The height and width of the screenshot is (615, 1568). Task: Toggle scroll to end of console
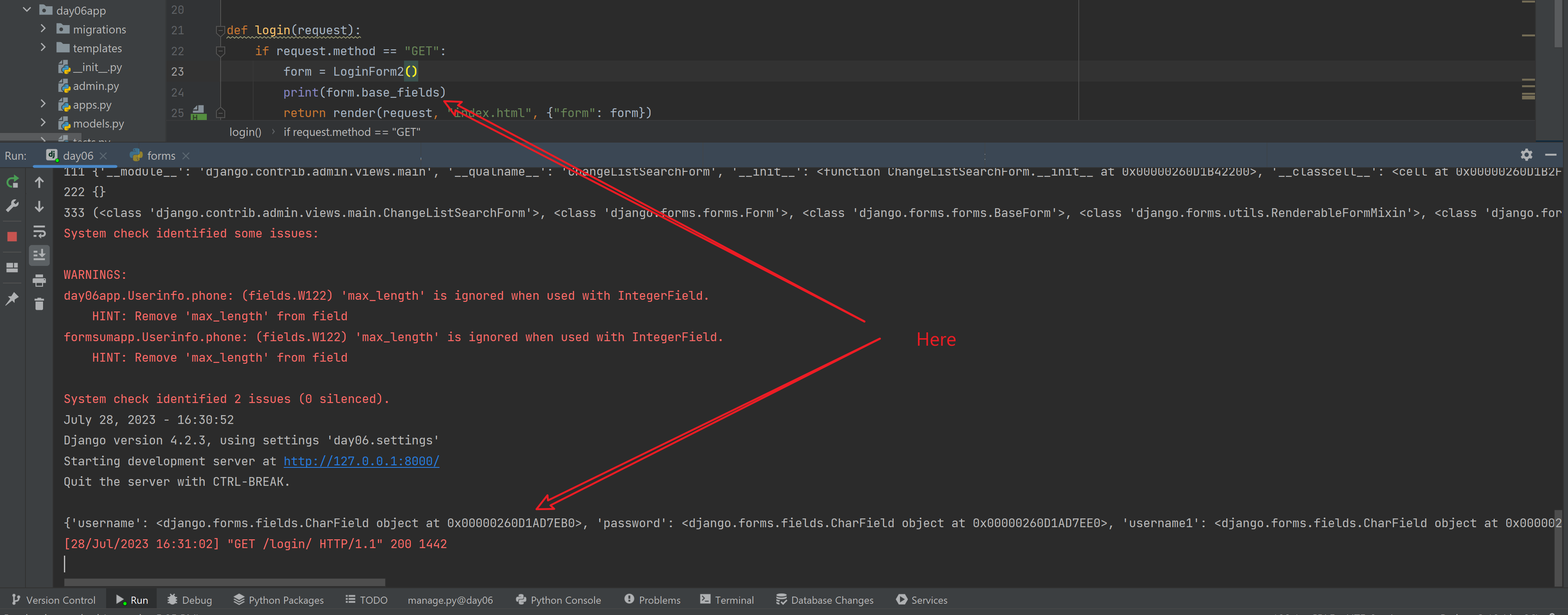pyautogui.click(x=39, y=255)
